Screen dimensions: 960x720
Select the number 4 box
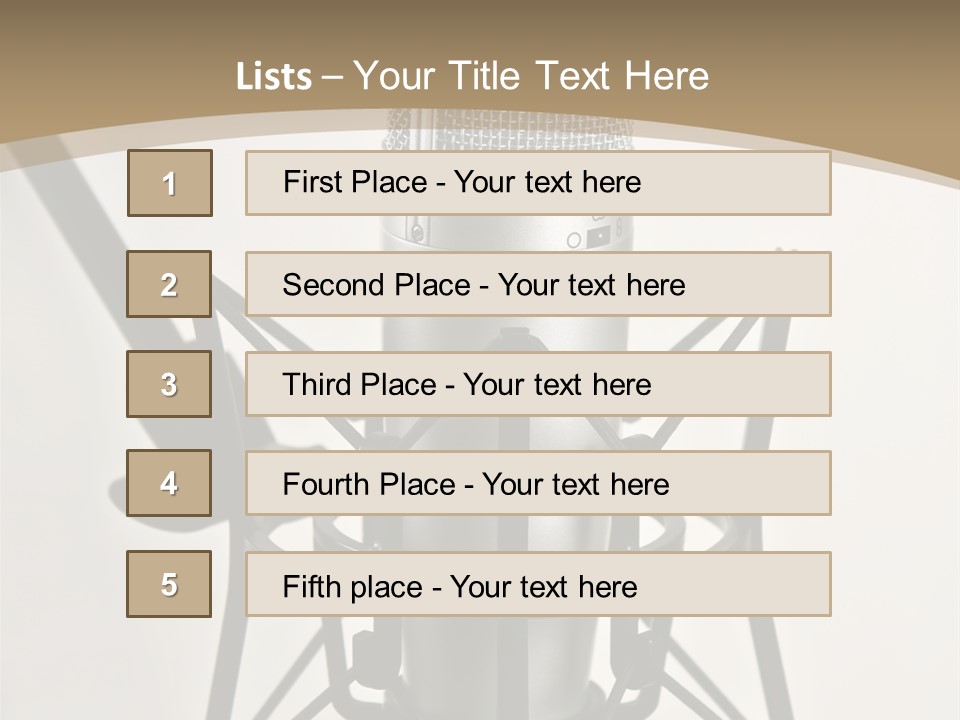169,483
